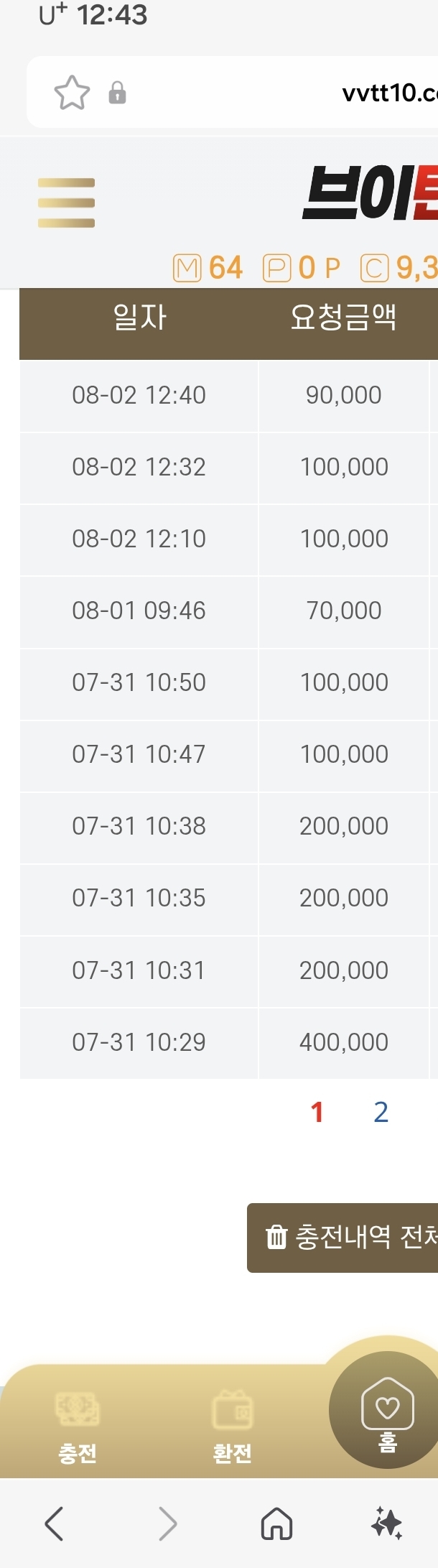Tap the 07-31 10:29 row for 400,000
This screenshot has width=438, height=1568.
[x=228, y=1042]
